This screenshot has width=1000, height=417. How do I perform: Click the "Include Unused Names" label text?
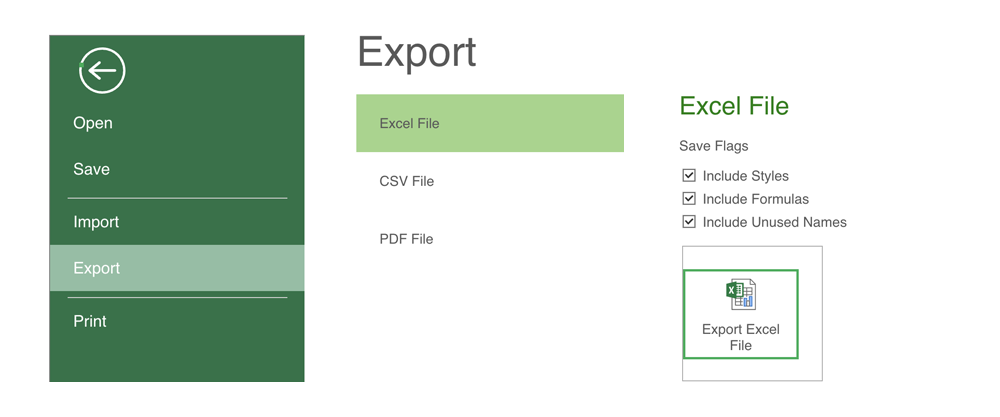tap(775, 222)
